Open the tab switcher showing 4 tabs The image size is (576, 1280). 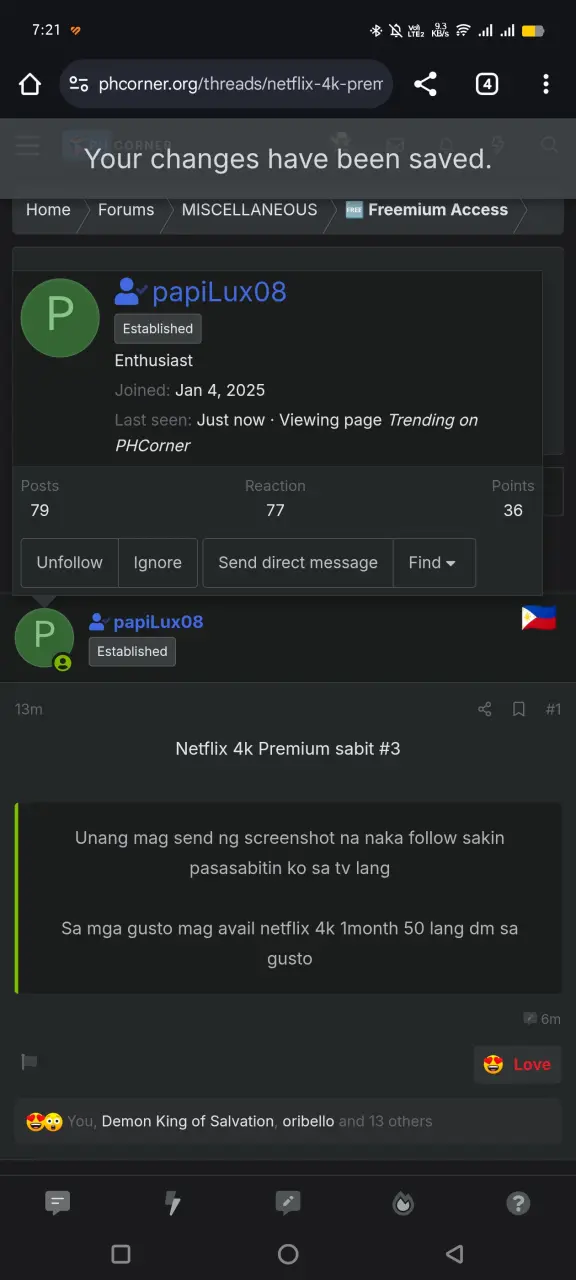[486, 84]
